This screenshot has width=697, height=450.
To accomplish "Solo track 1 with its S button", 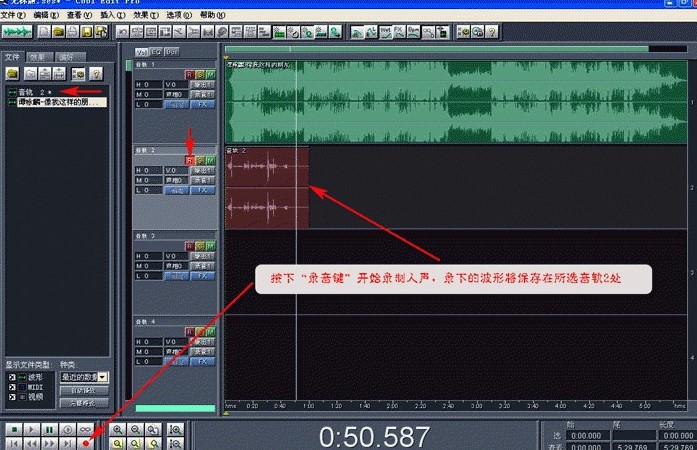I will [x=200, y=75].
